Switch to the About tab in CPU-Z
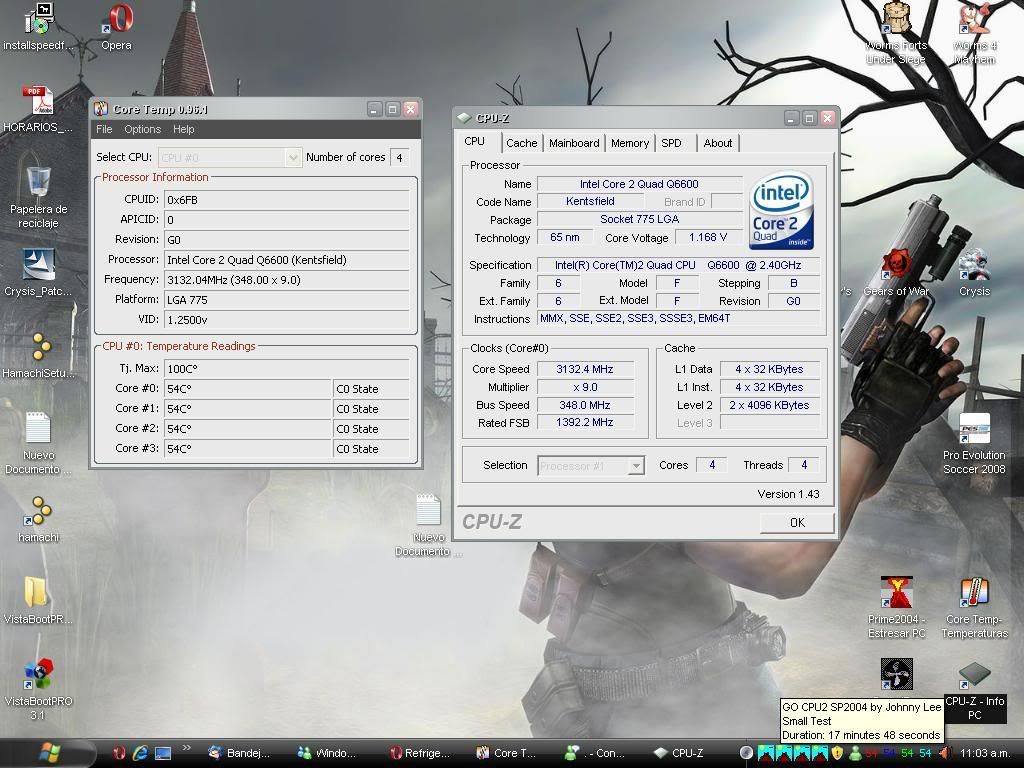 coord(718,143)
